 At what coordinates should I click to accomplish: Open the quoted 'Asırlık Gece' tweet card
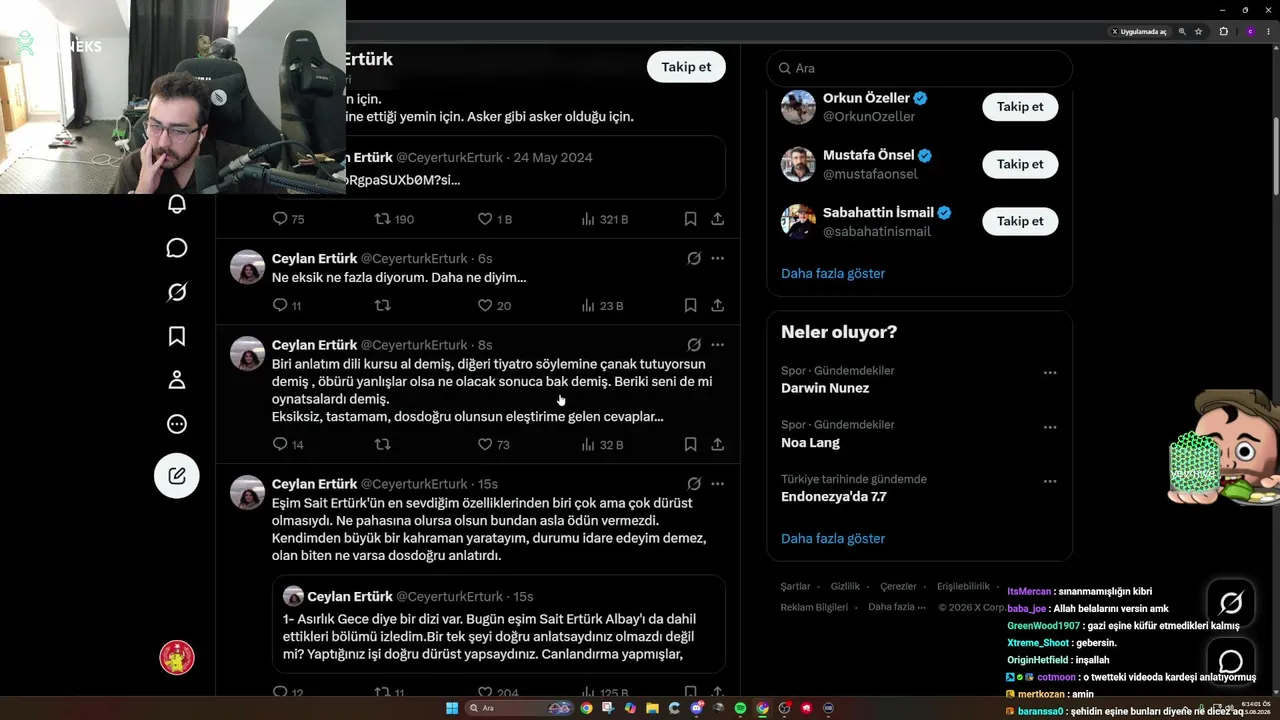[498, 623]
